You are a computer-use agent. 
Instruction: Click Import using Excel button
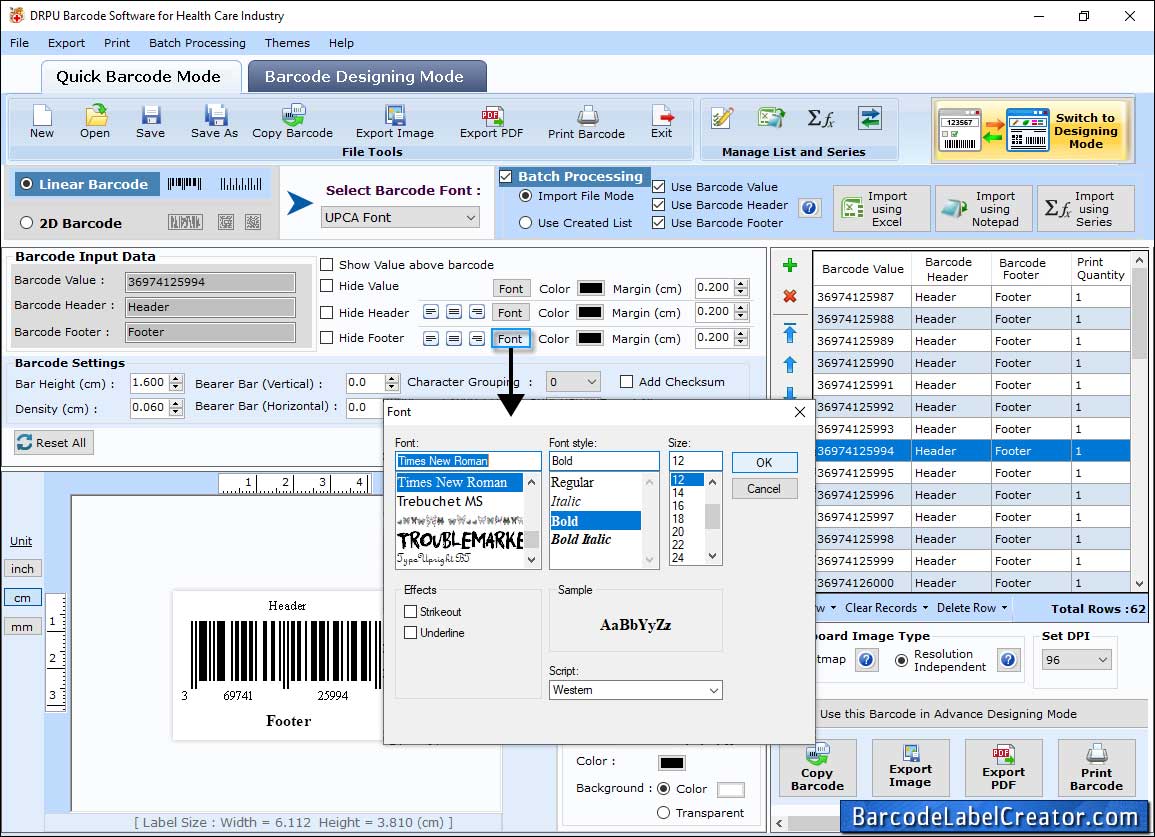881,209
